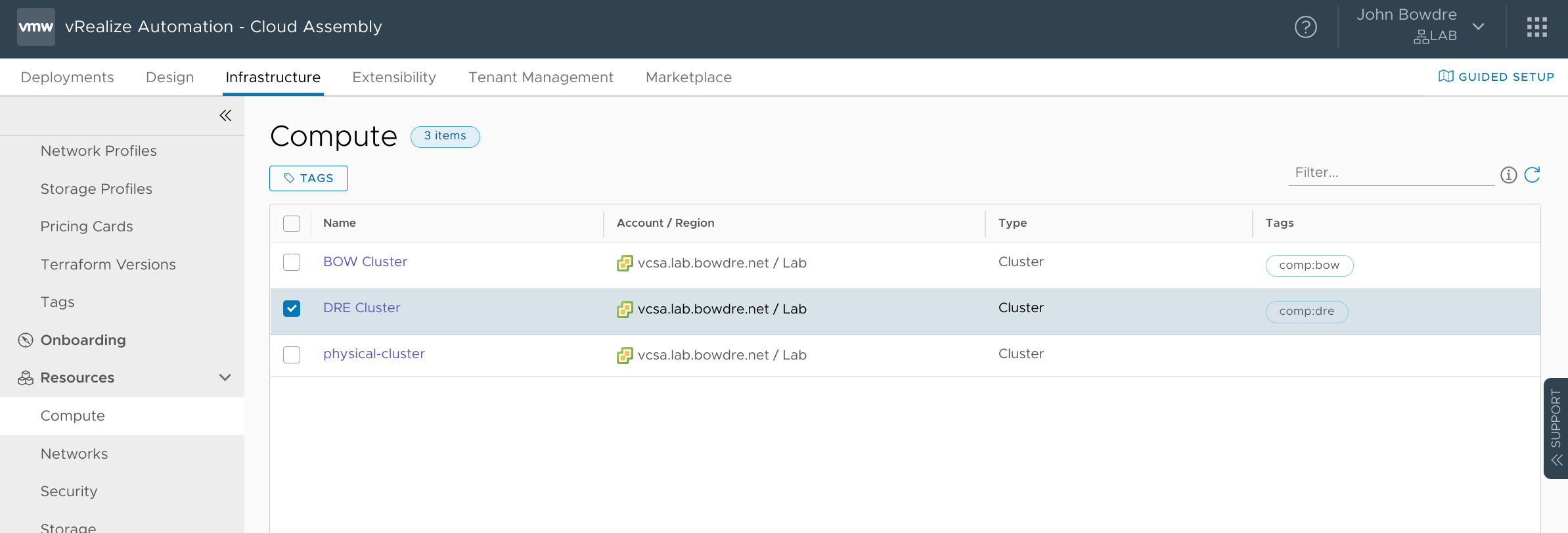Screen dimensions: 1568x533
Task: Click the vCenter icon in BOW Cluster row
Action: coord(625,264)
